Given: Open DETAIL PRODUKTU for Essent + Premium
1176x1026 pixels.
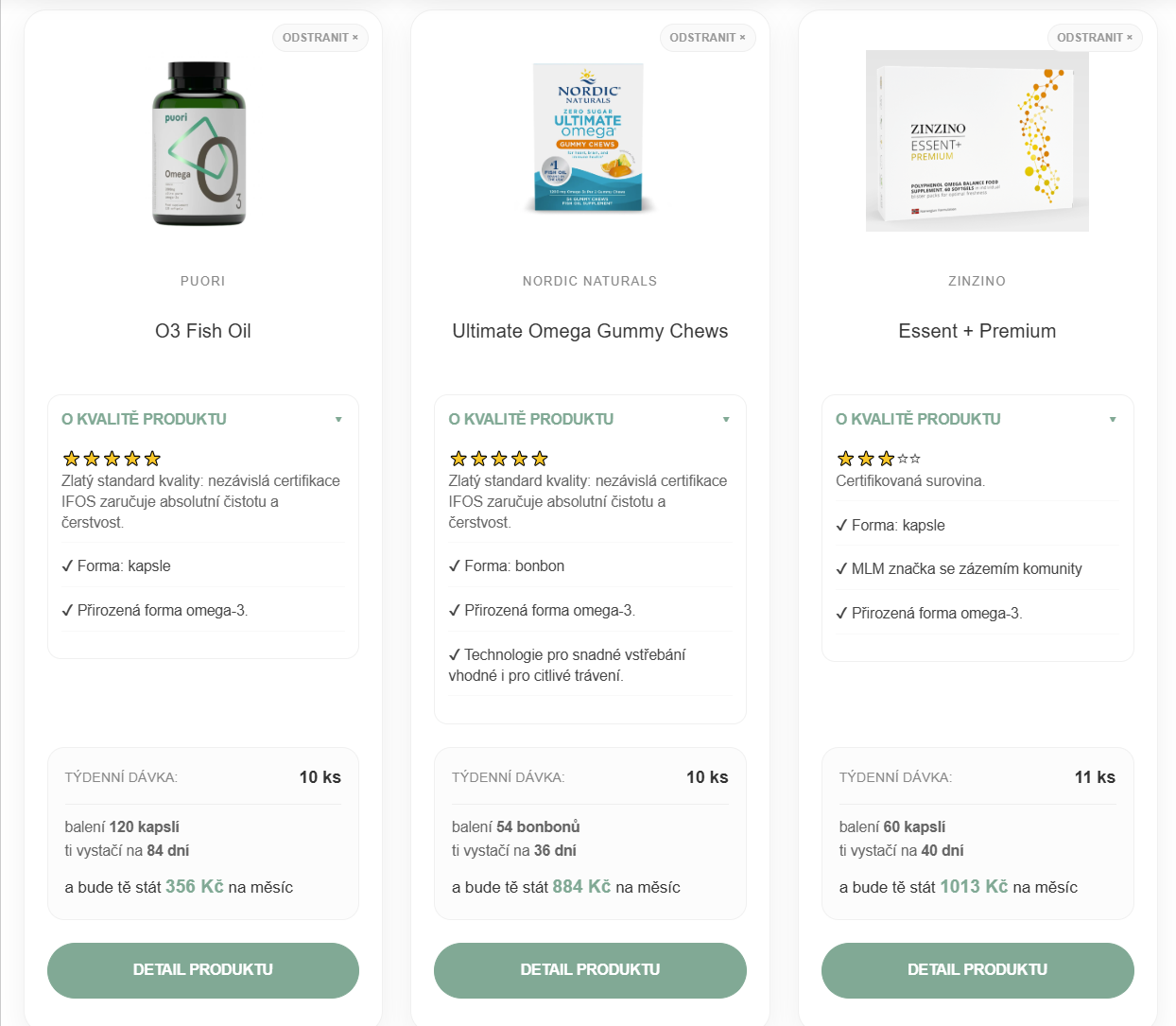Looking at the screenshot, I should click(x=977, y=969).
